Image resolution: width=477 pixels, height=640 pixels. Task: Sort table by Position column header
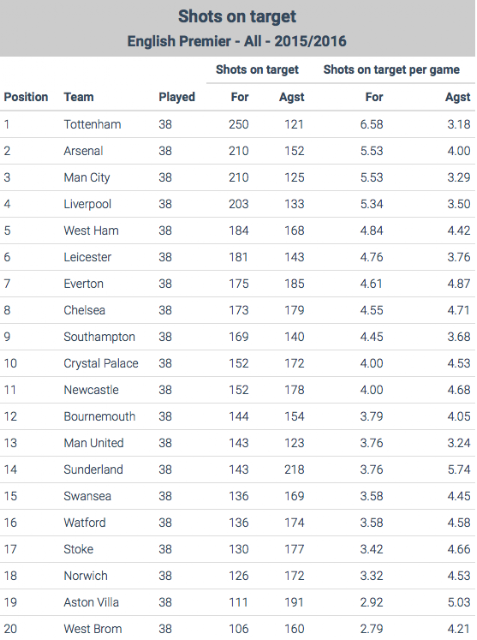(x=26, y=97)
